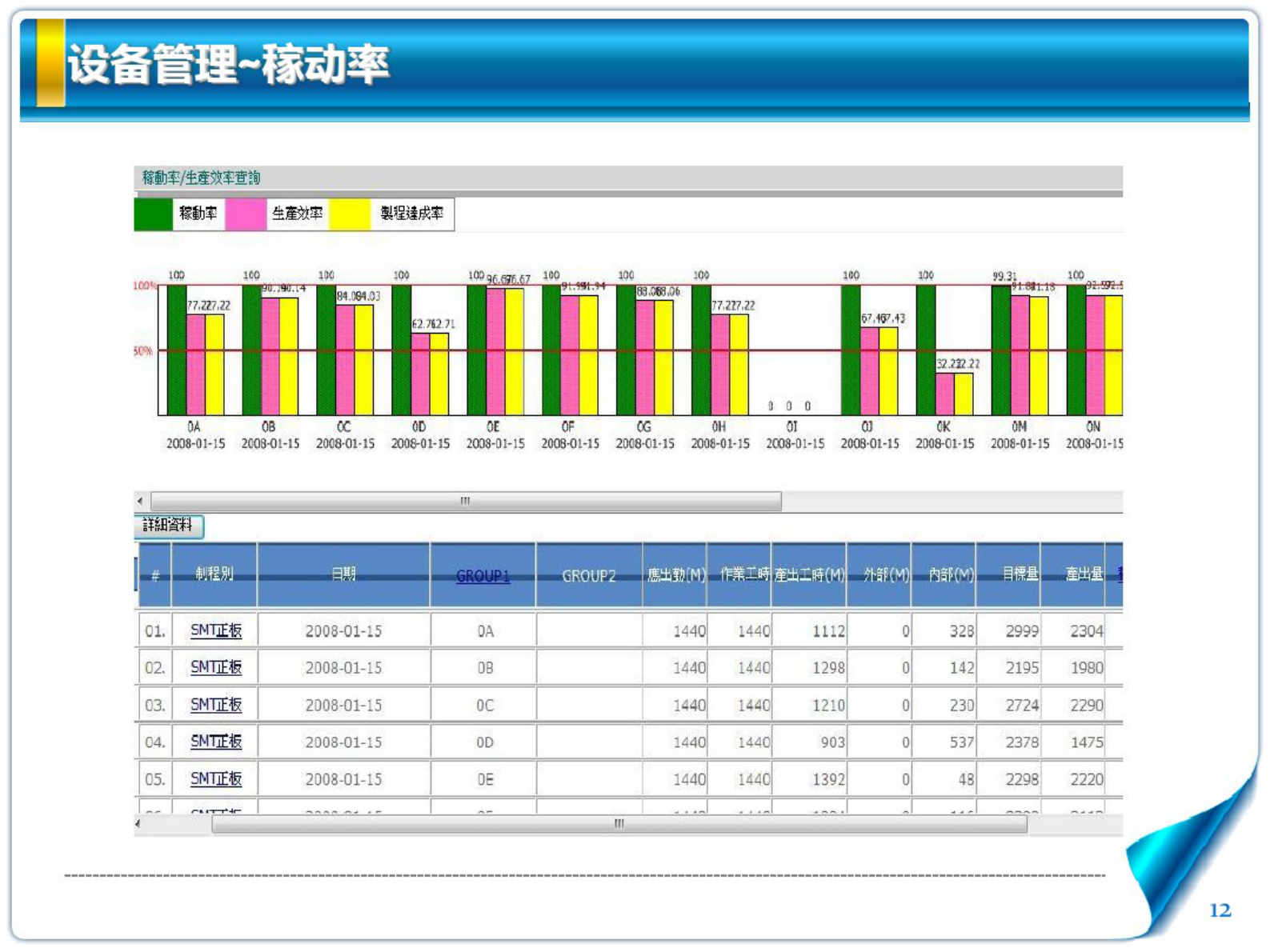The width and height of the screenshot is (1270, 952).
Task: Click the yellow 製程達成率 legend swatch
Action: coord(350,214)
